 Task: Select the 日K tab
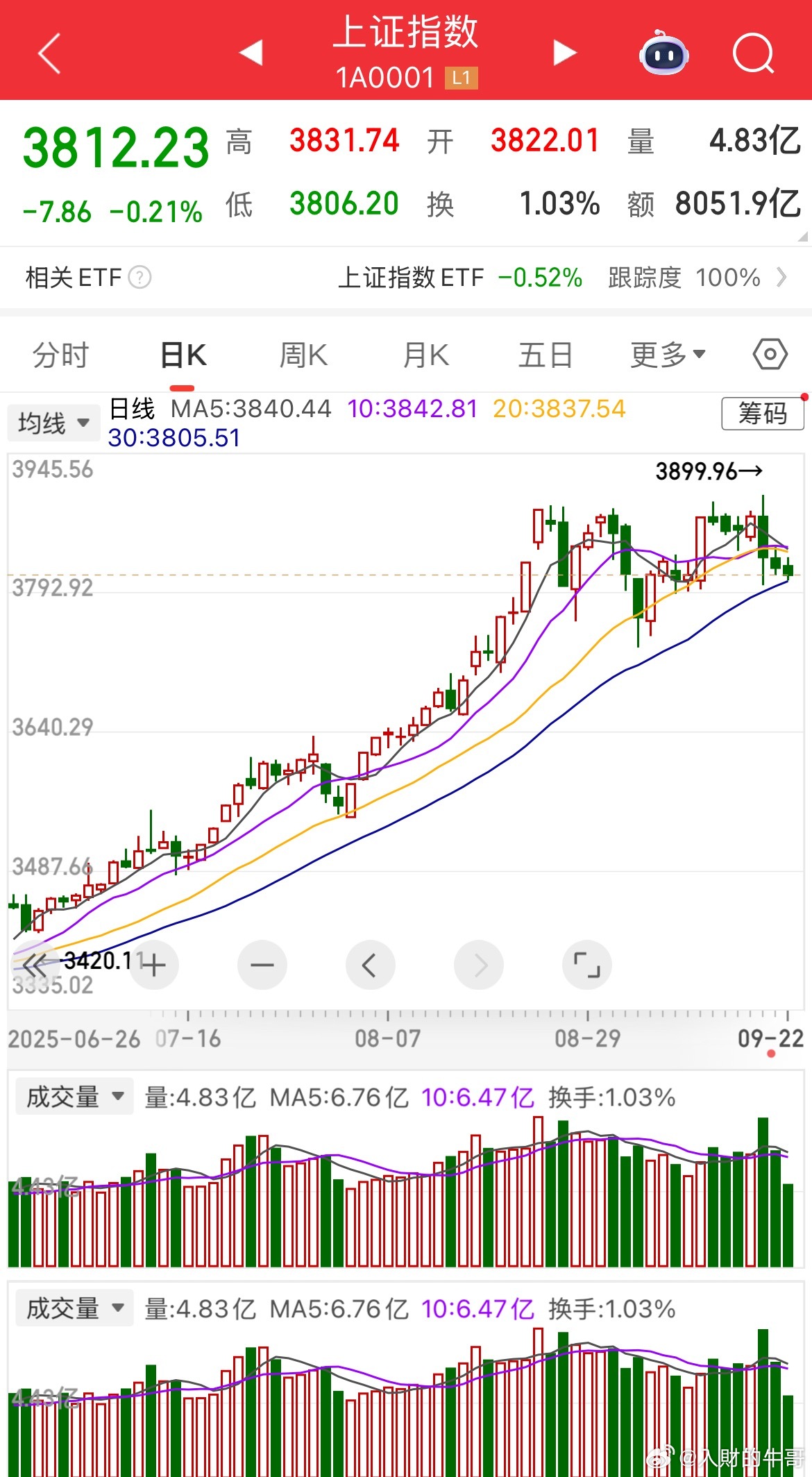(x=183, y=355)
